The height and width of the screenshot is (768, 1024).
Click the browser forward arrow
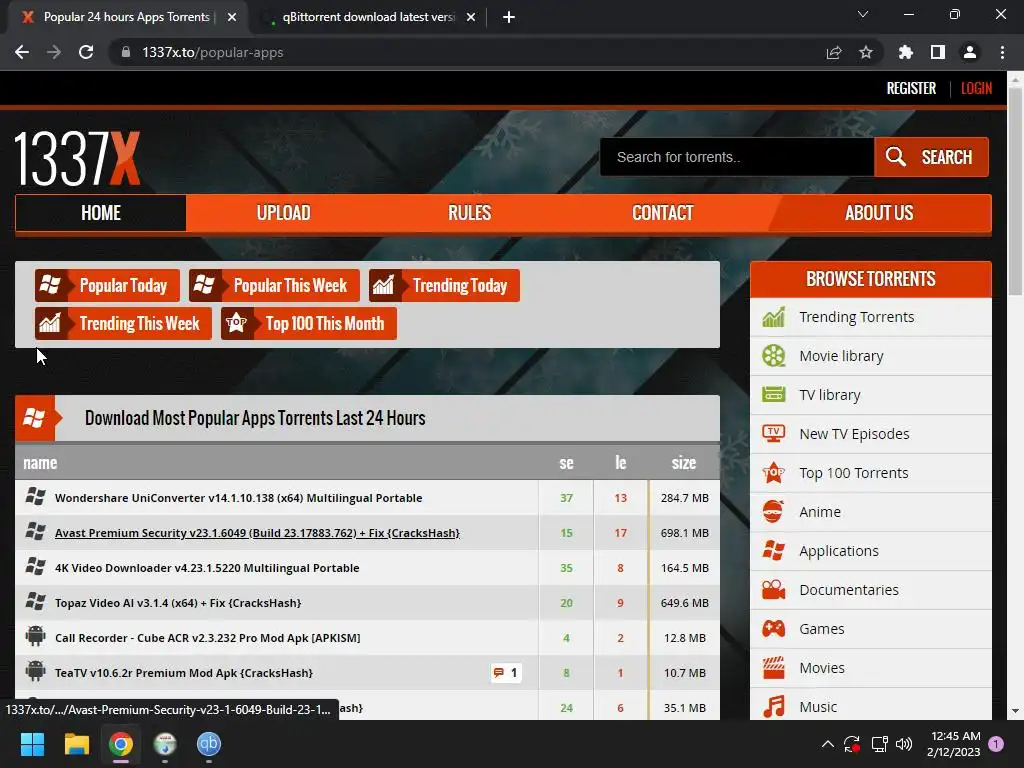(x=54, y=52)
